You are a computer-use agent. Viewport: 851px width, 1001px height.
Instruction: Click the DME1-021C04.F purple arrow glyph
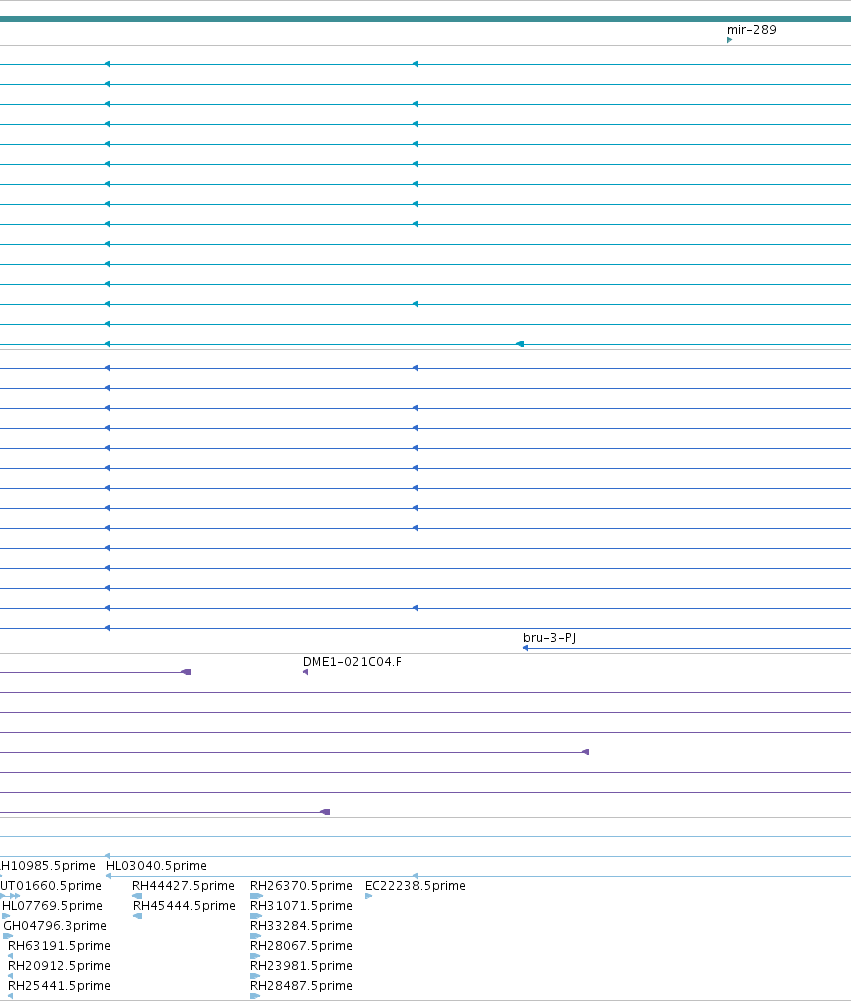pos(305,672)
